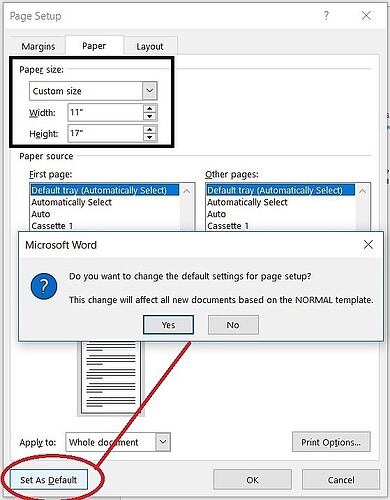Click the Set As Default button
This screenshot has width=390, height=500.
pos(49,480)
